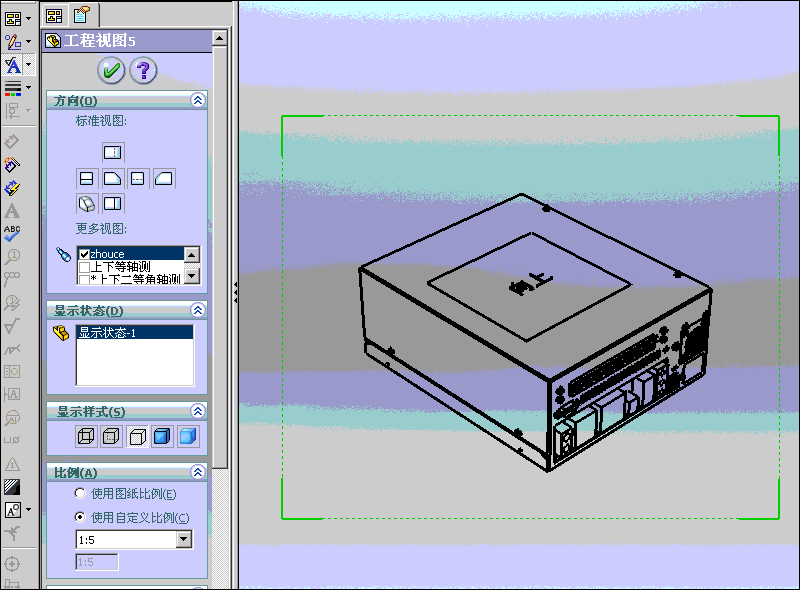This screenshot has width=800, height=590.
Task: Collapse the 比例(A) section
Action: click(x=198, y=472)
